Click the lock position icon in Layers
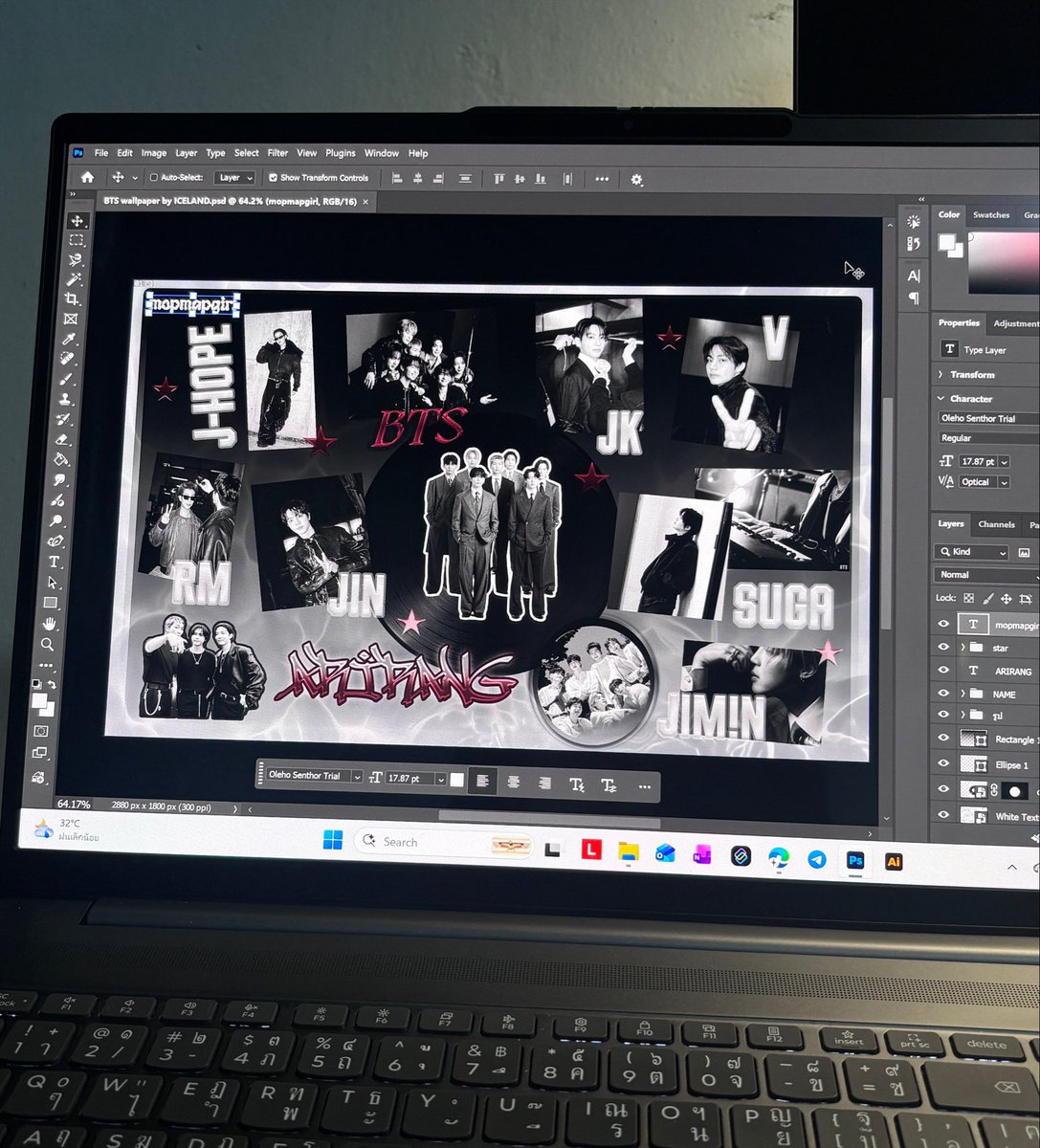 pyautogui.click(x=1007, y=599)
